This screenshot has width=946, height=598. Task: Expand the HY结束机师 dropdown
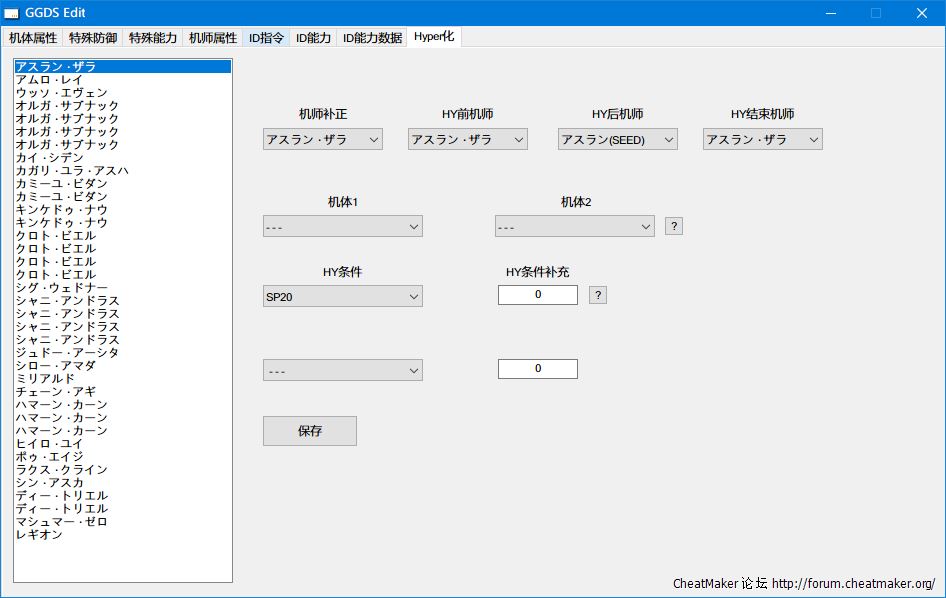[x=762, y=140]
